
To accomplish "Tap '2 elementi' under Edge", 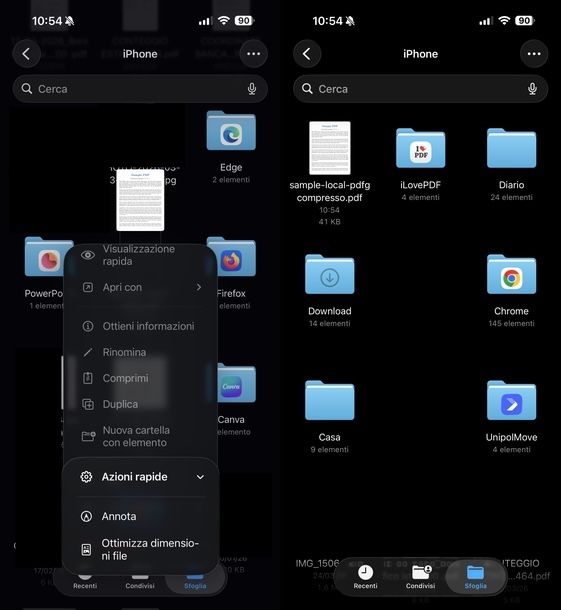I will pos(231,180).
